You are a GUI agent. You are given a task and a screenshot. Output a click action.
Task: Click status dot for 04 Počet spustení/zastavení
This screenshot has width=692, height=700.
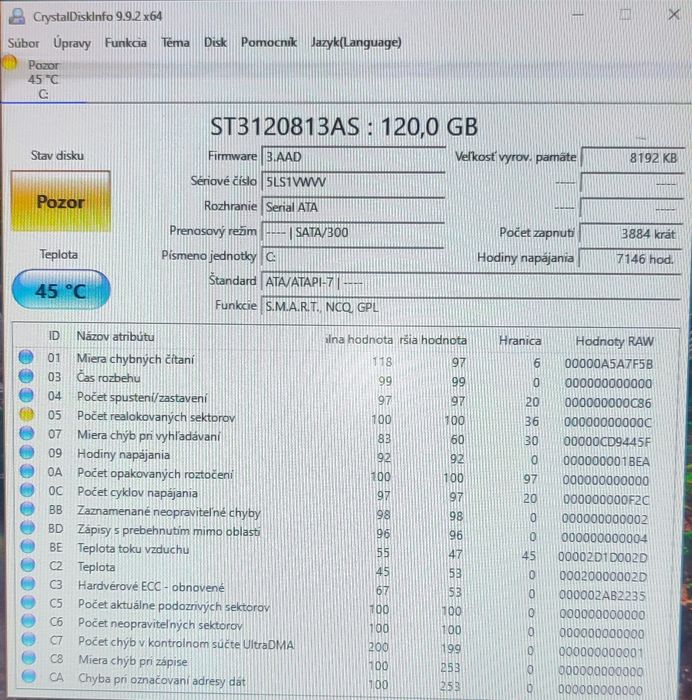click(x=26, y=395)
